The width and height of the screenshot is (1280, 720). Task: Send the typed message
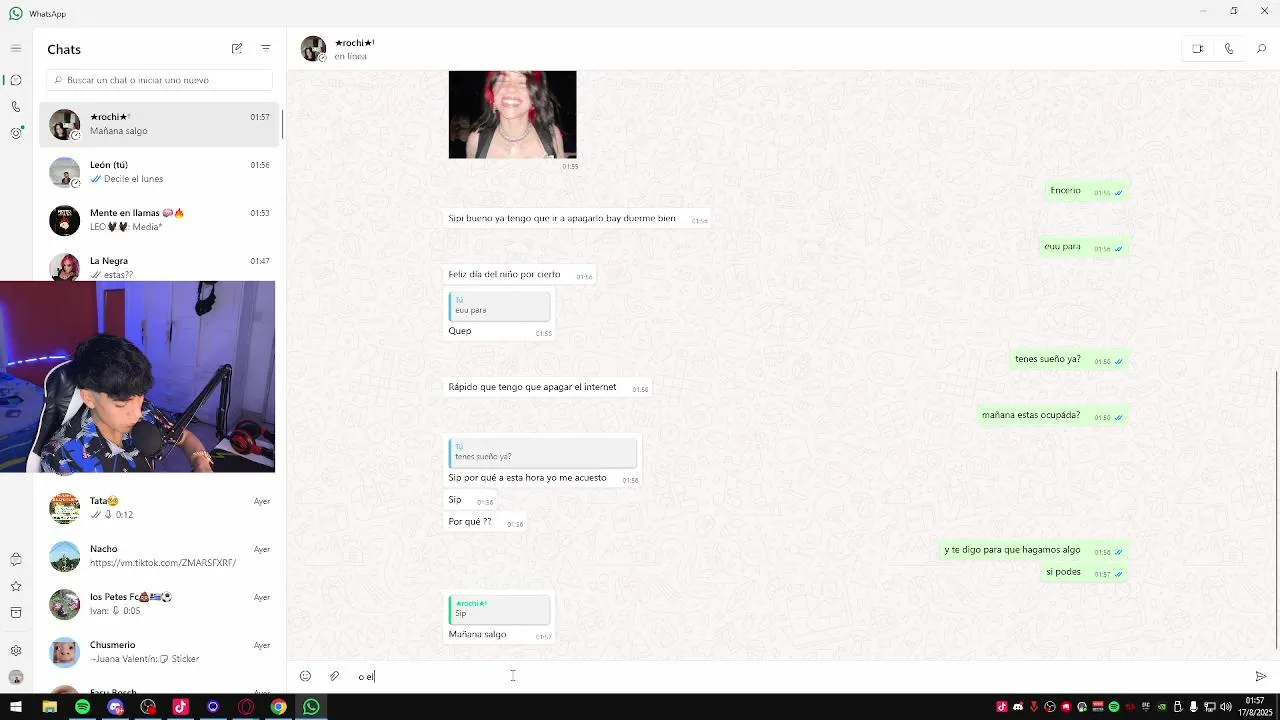point(1260,676)
